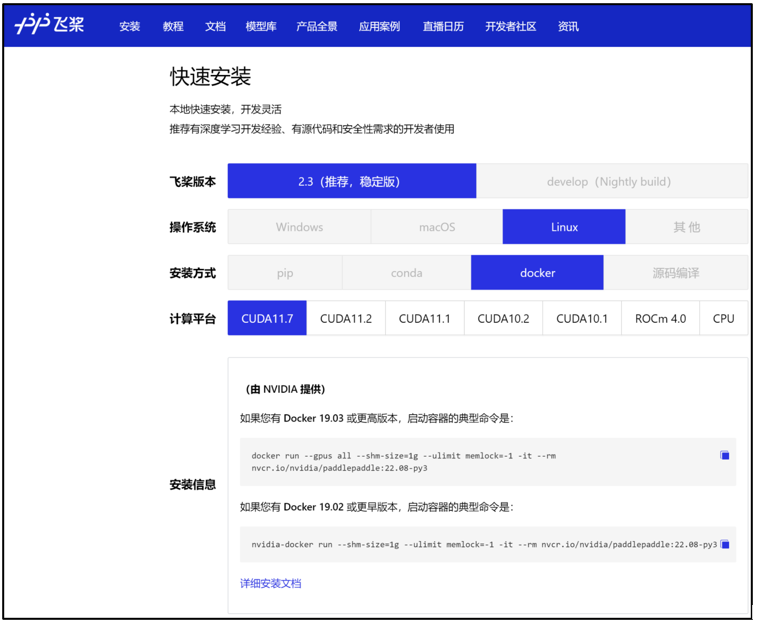Select CUDA11.1 compute platform
This screenshot has width=757, height=623.
(x=424, y=318)
